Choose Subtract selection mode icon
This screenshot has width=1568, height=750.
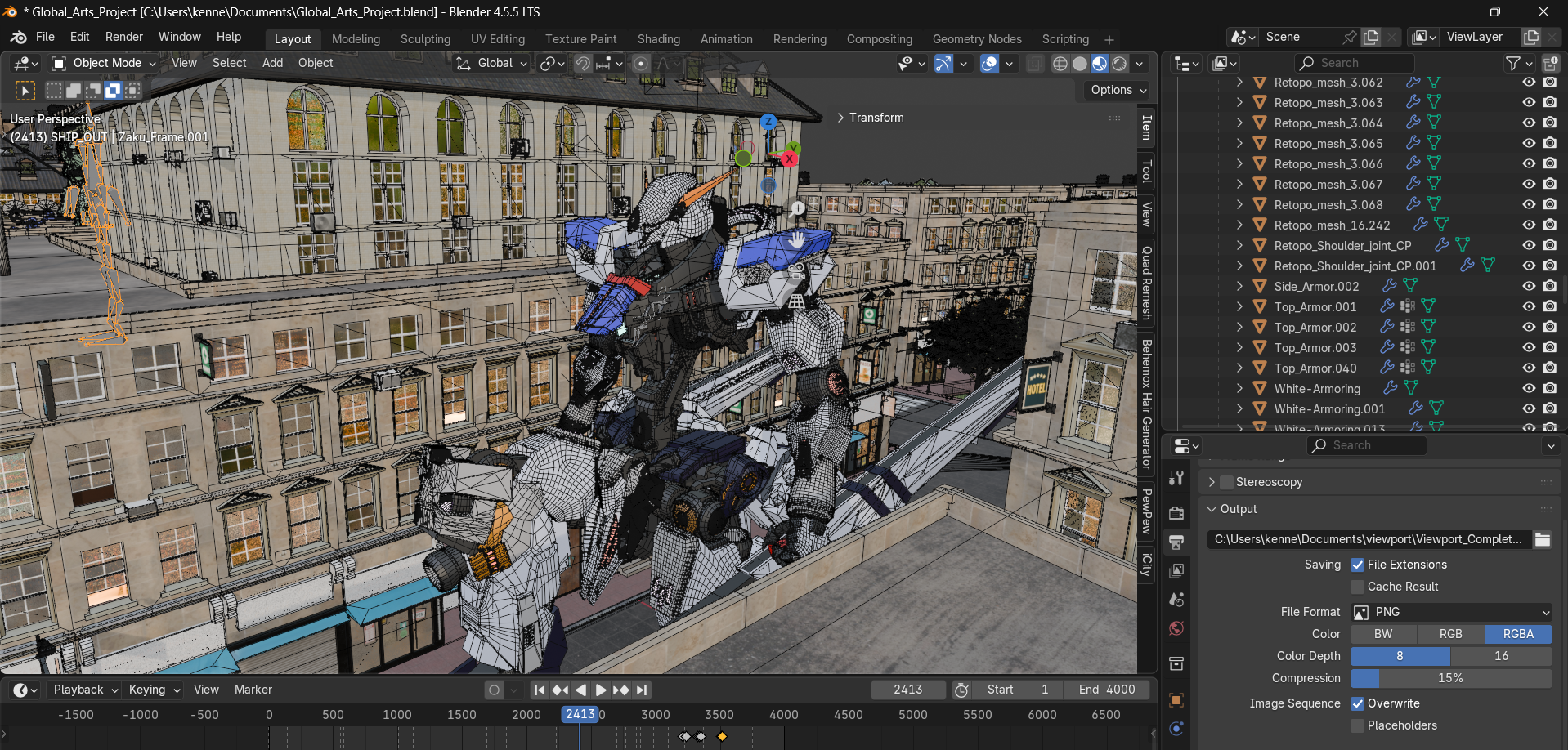pyautogui.click(x=93, y=91)
